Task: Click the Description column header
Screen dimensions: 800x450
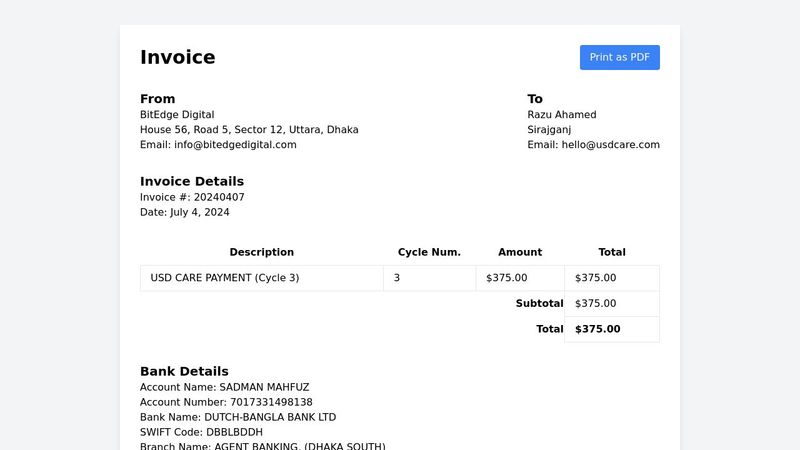Action: tap(261, 252)
